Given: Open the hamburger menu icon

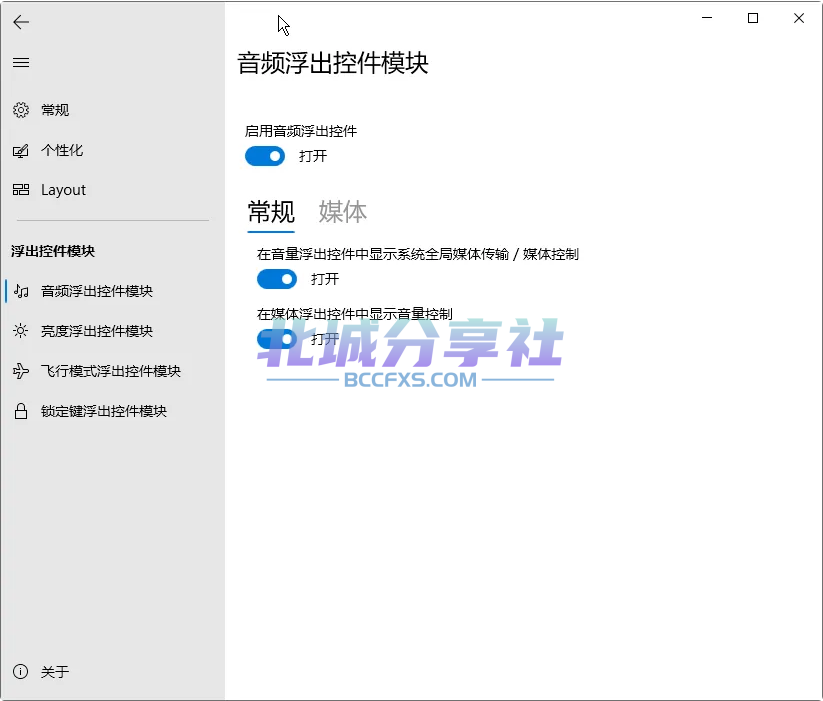Looking at the screenshot, I should pyautogui.click(x=21, y=63).
